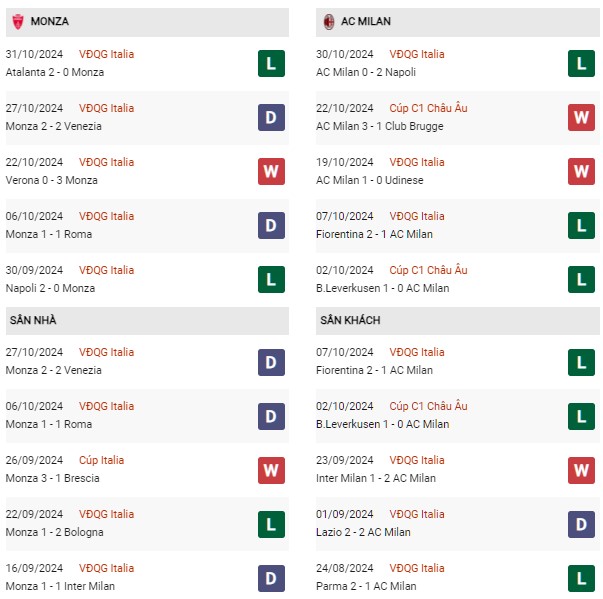Click the W badge for Monza 3-1 Brescia

(271, 470)
